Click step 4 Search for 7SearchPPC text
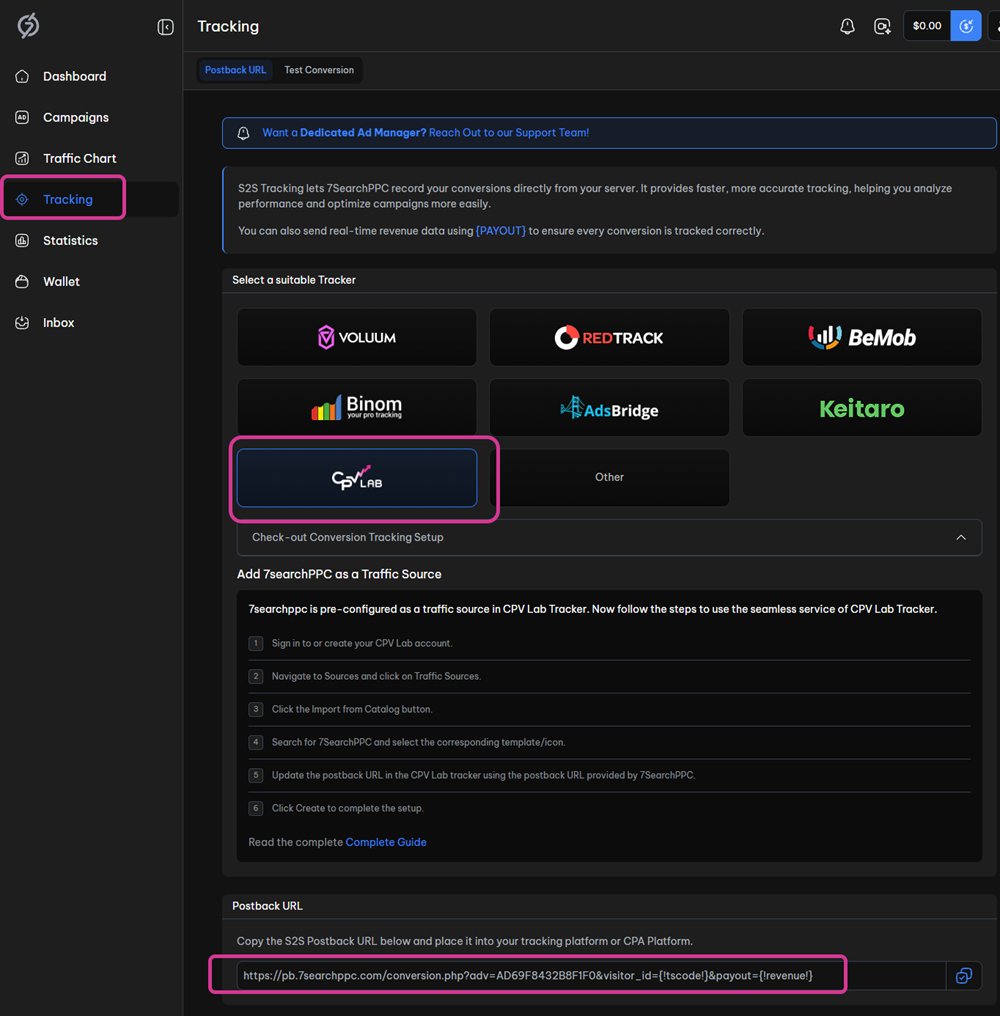This screenshot has height=1016, width=1000. 418,743
